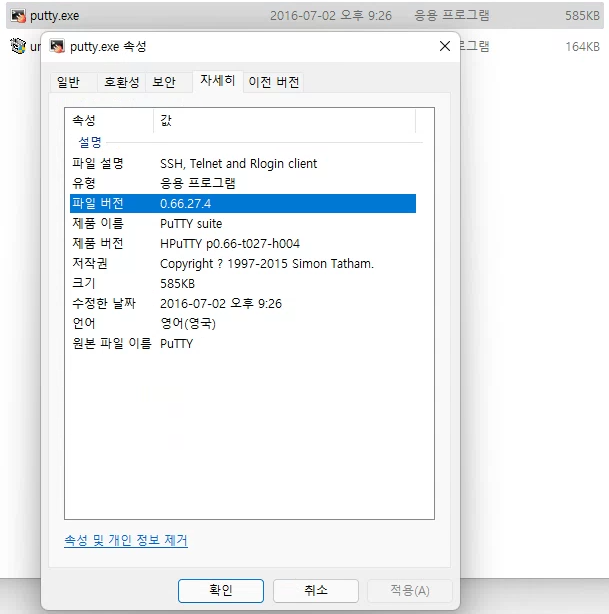
Task: Click the disabled 적용(A) button
Action: click(410, 591)
